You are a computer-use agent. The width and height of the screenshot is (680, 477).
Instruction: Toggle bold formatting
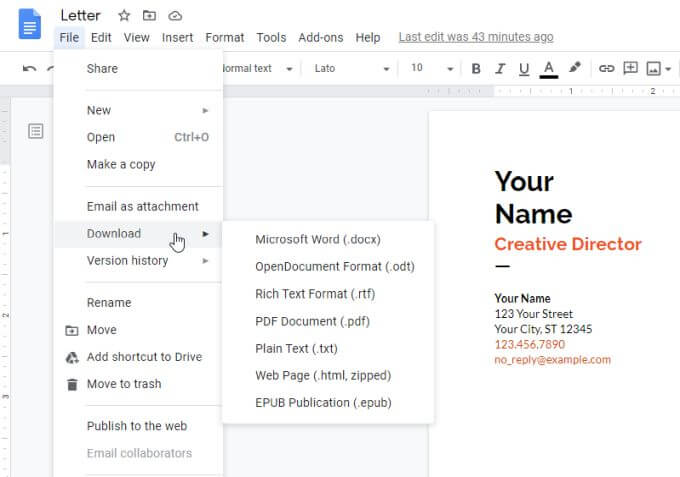(x=476, y=69)
